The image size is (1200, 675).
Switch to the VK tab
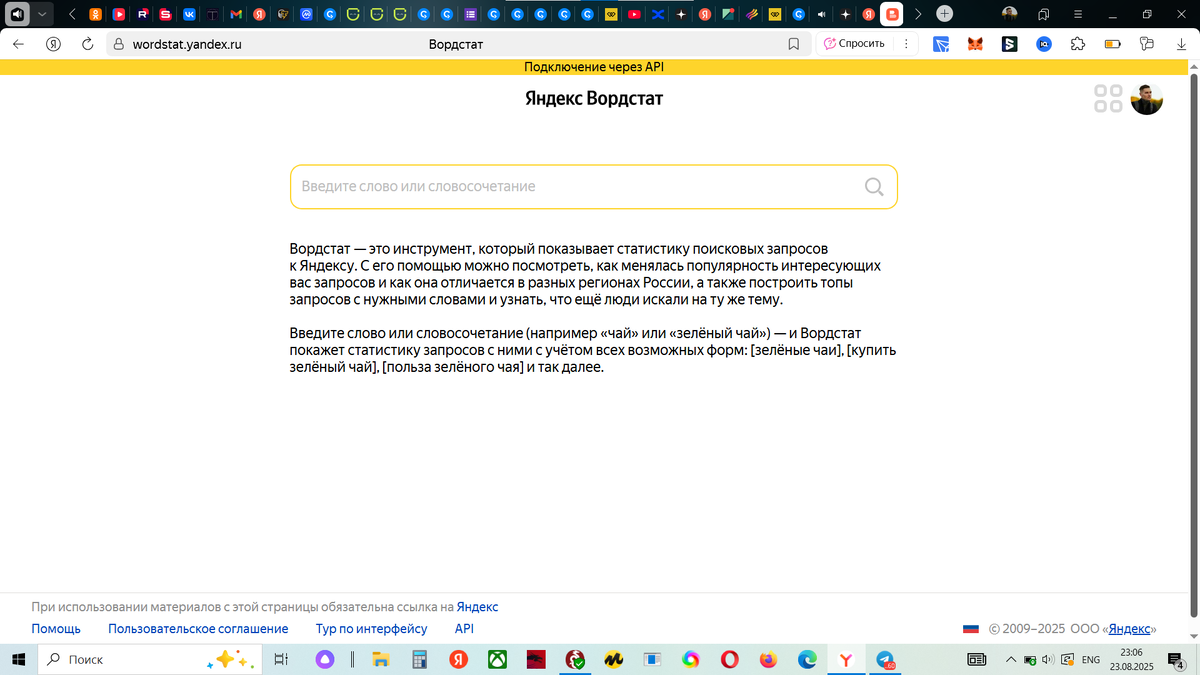(189, 14)
